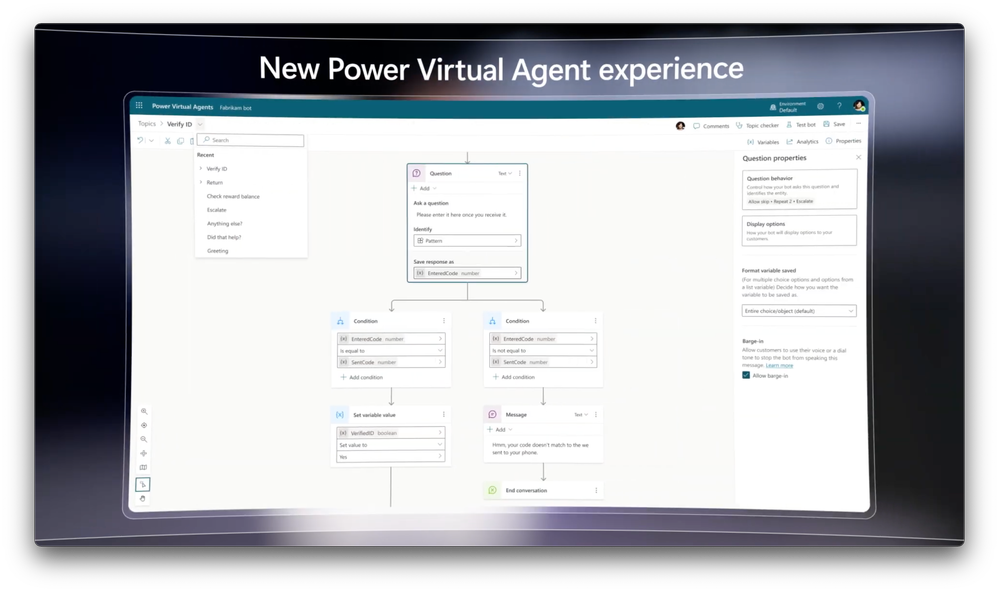Open the Question node Add dropdown
Viewport: 999px width, 592px height.
tap(424, 189)
